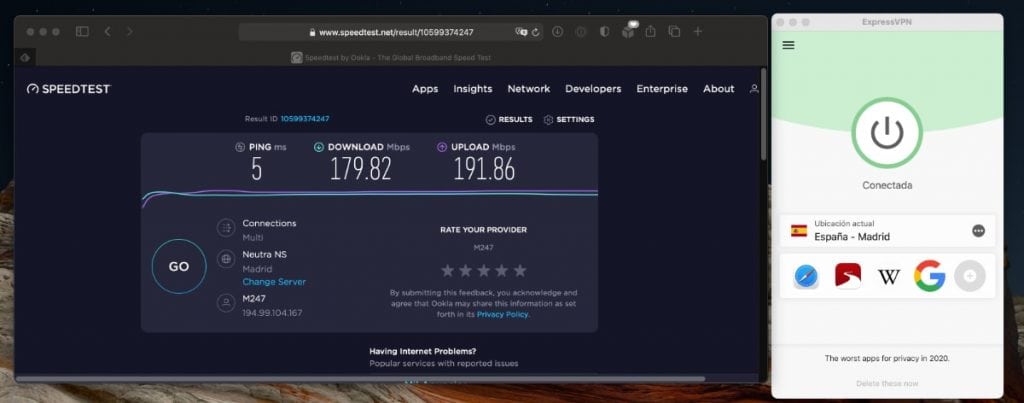Open the RESULTS page

(x=509, y=120)
